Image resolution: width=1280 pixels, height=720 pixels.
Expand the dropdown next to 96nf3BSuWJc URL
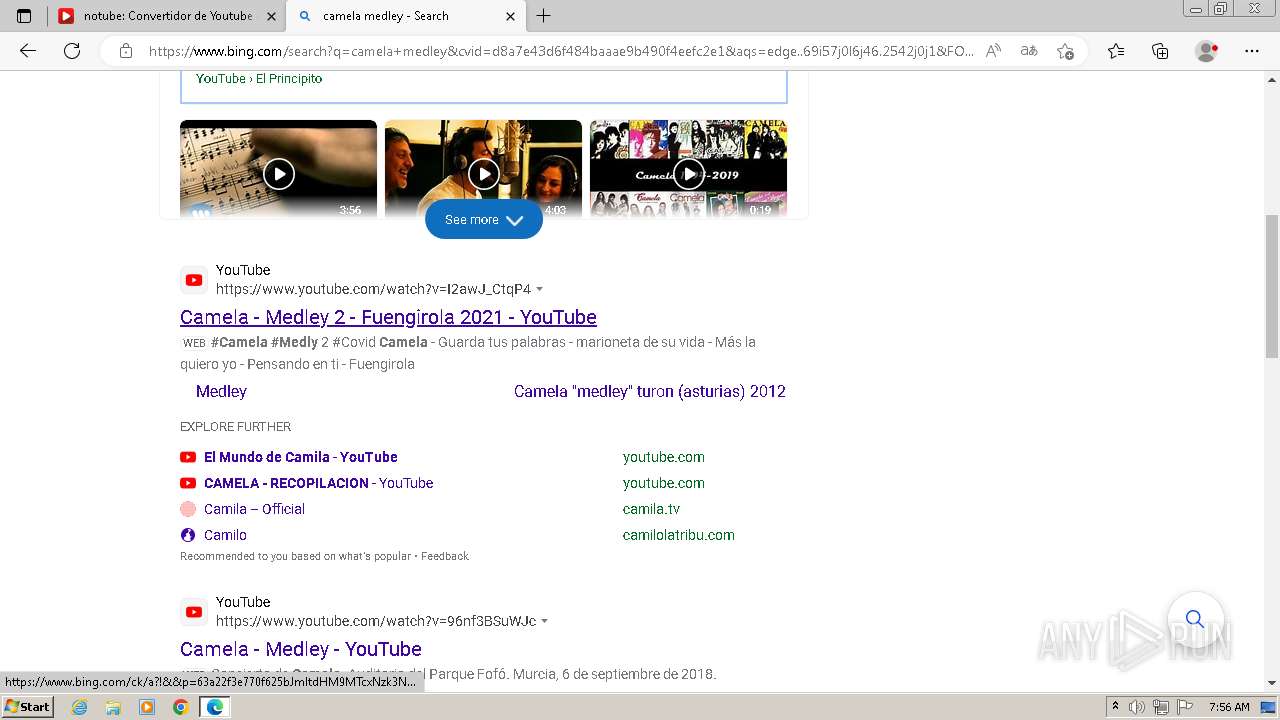[545, 621]
